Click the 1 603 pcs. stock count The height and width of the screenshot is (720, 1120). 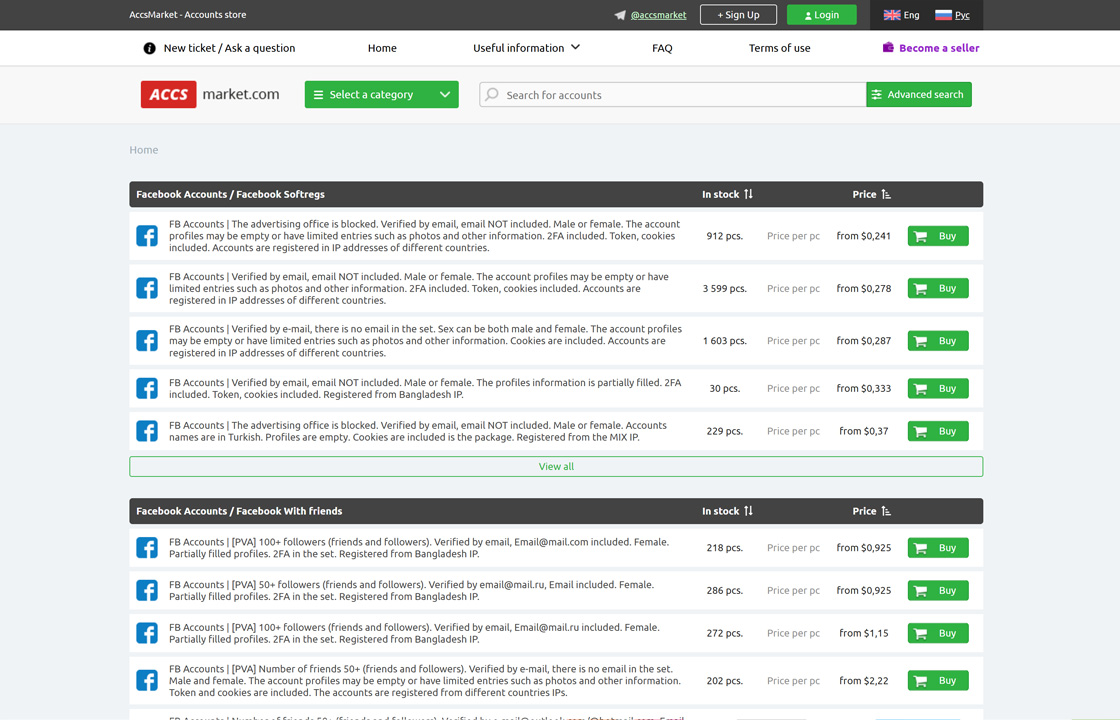[x=724, y=341]
